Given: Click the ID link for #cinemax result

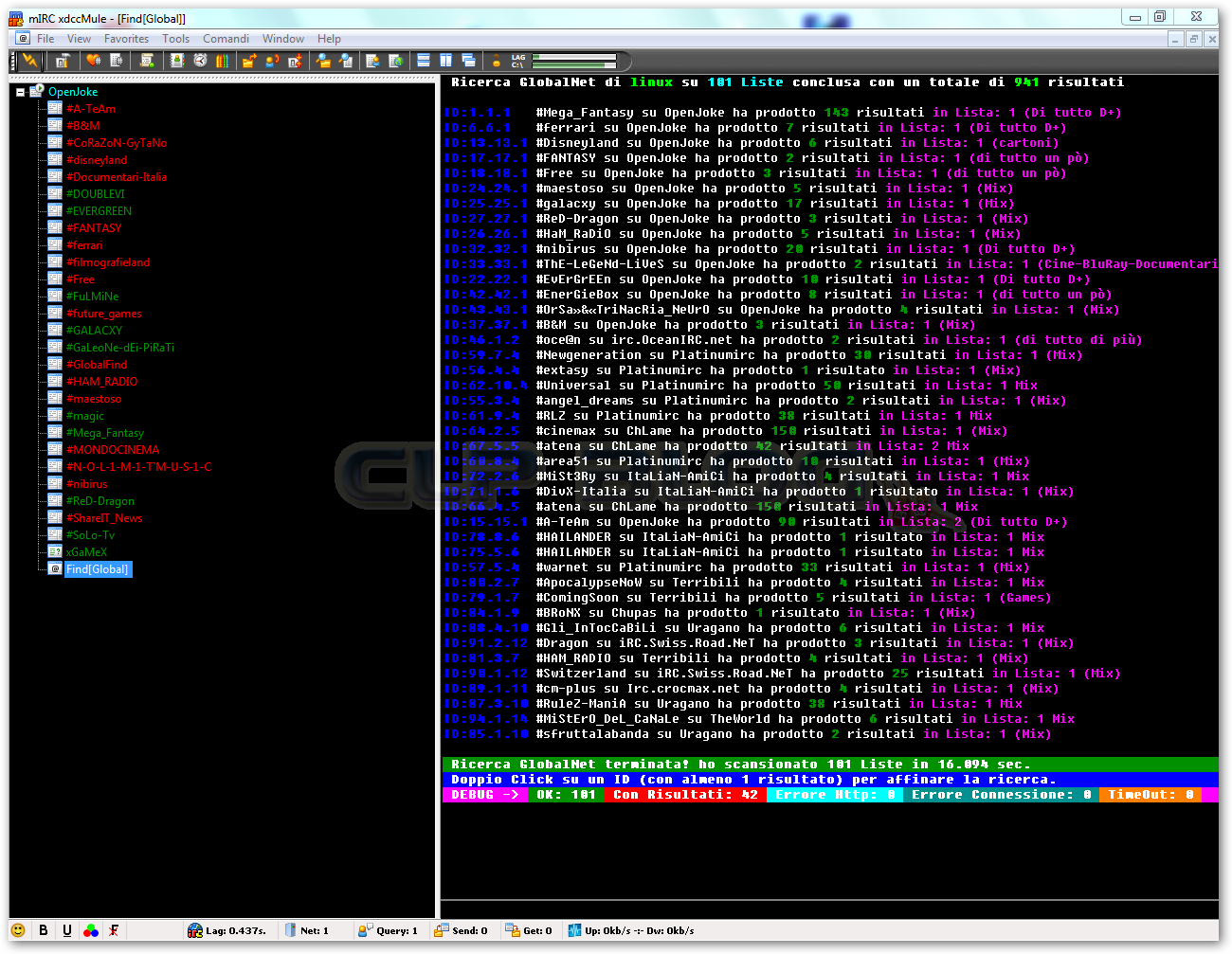Looking at the screenshot, I should 481,431.
